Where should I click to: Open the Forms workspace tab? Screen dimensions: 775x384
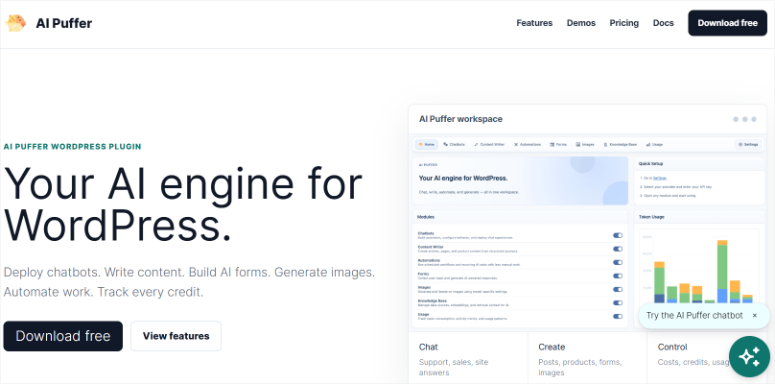click(x=559, y=144)
